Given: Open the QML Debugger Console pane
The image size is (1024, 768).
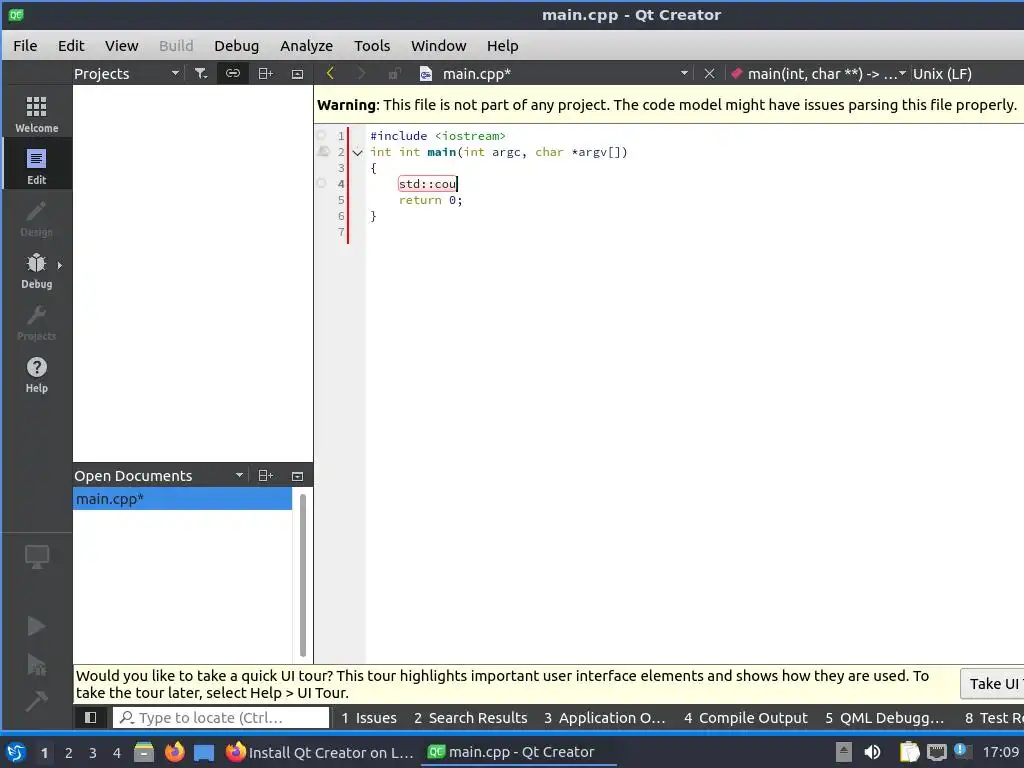Looking at the screenshot, I should coord(884,718).
